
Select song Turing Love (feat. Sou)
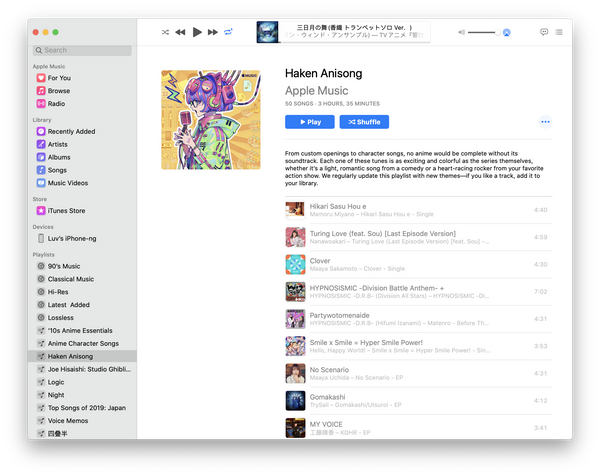click(x=419, y=237)
